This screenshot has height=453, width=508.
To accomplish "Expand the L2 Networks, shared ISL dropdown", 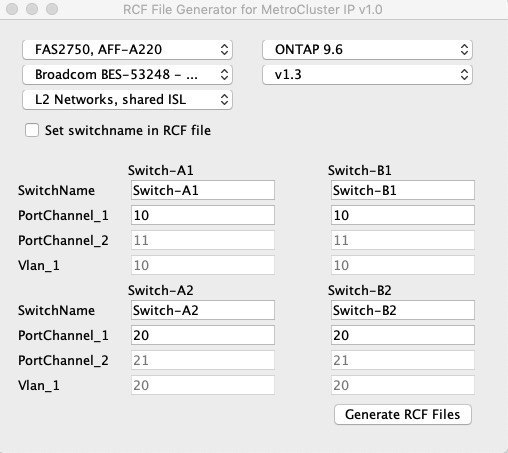I will point(127,99).
